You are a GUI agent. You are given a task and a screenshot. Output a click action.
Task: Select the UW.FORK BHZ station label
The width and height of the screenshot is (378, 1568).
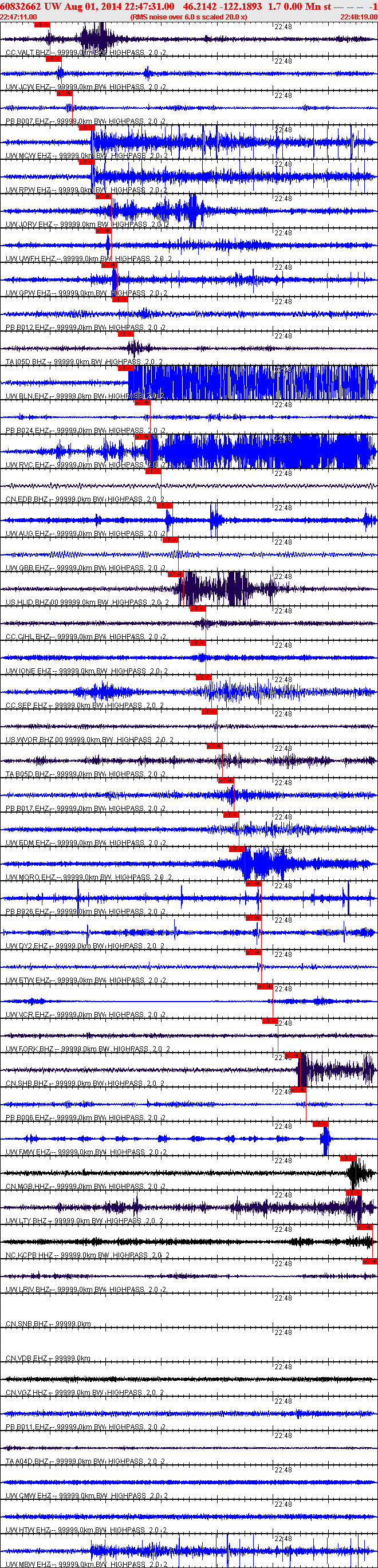88,1049
